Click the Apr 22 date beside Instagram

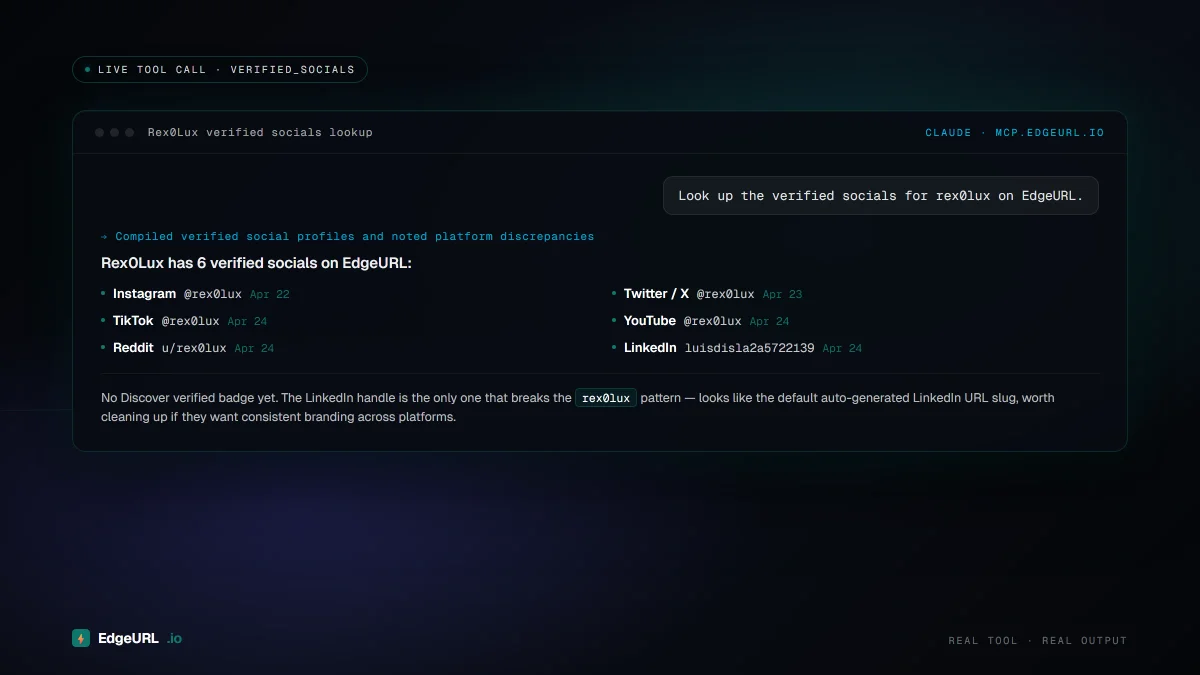point(269,295)
